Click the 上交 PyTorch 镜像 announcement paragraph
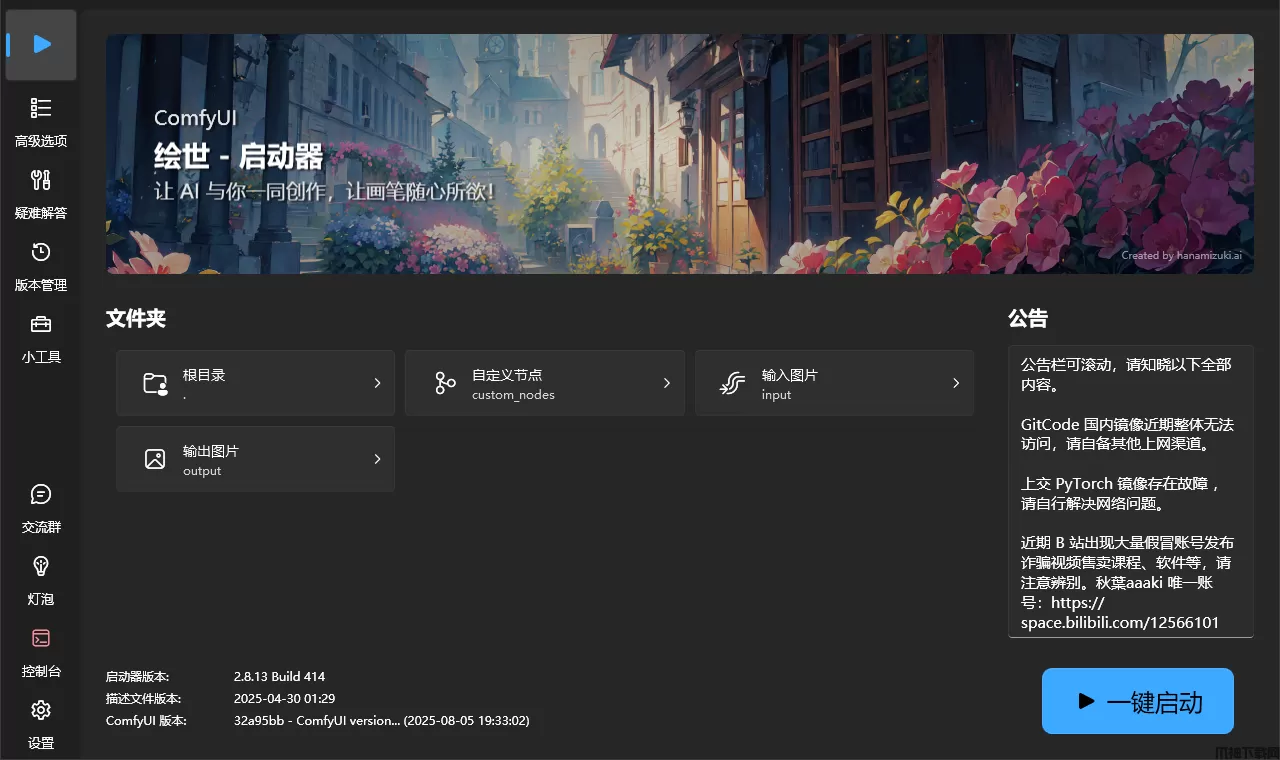The image size is (1280, 760). (x=1120, y=493)
